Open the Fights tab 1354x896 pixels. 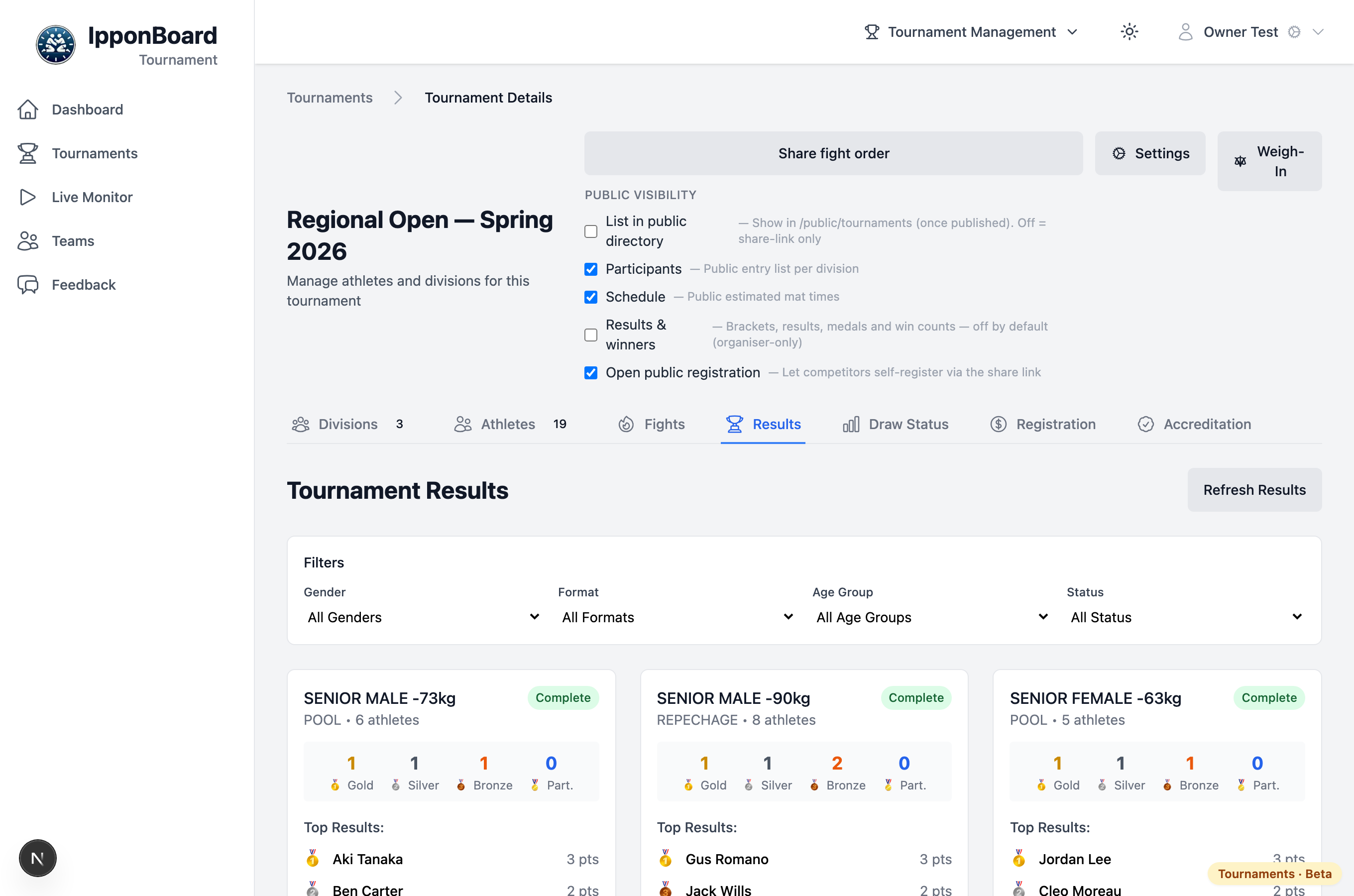651,424
